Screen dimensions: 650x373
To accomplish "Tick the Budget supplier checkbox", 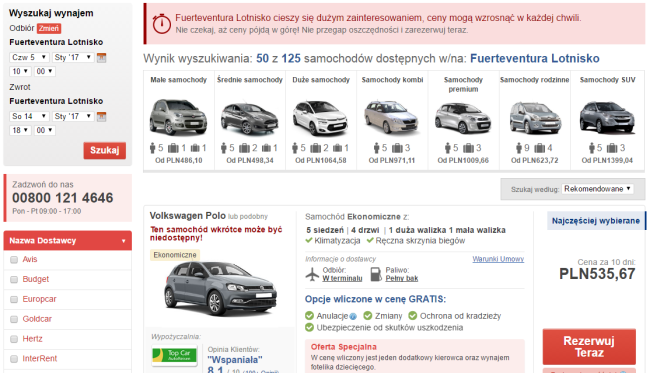I will (x=14, y=279).
